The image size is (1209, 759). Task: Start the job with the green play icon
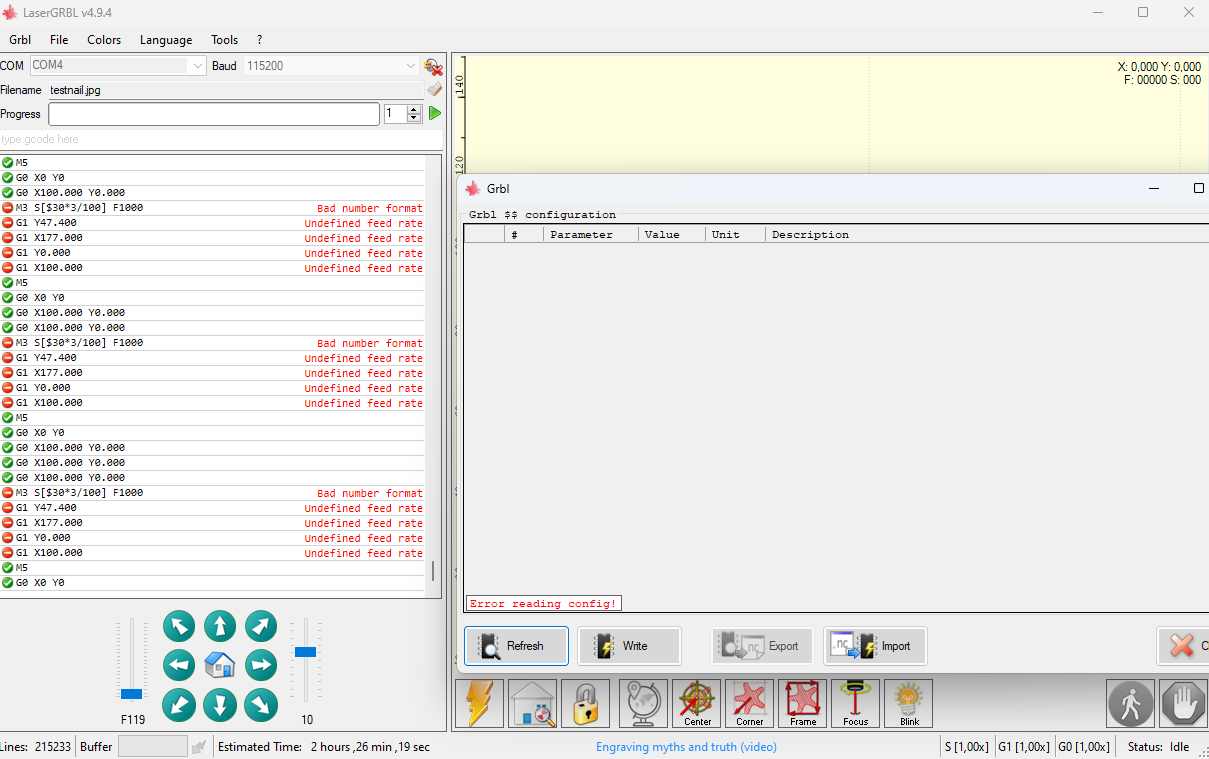tap(435, 113)
